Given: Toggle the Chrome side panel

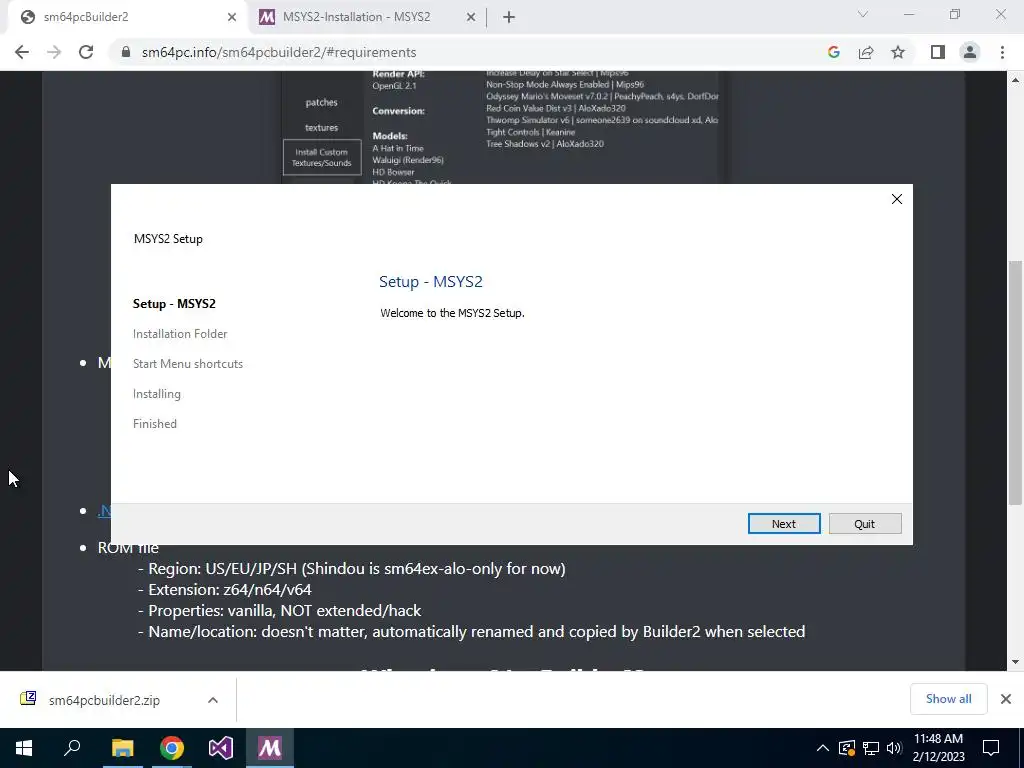Looking at the screenshot, I should click(x=938, y=52).
